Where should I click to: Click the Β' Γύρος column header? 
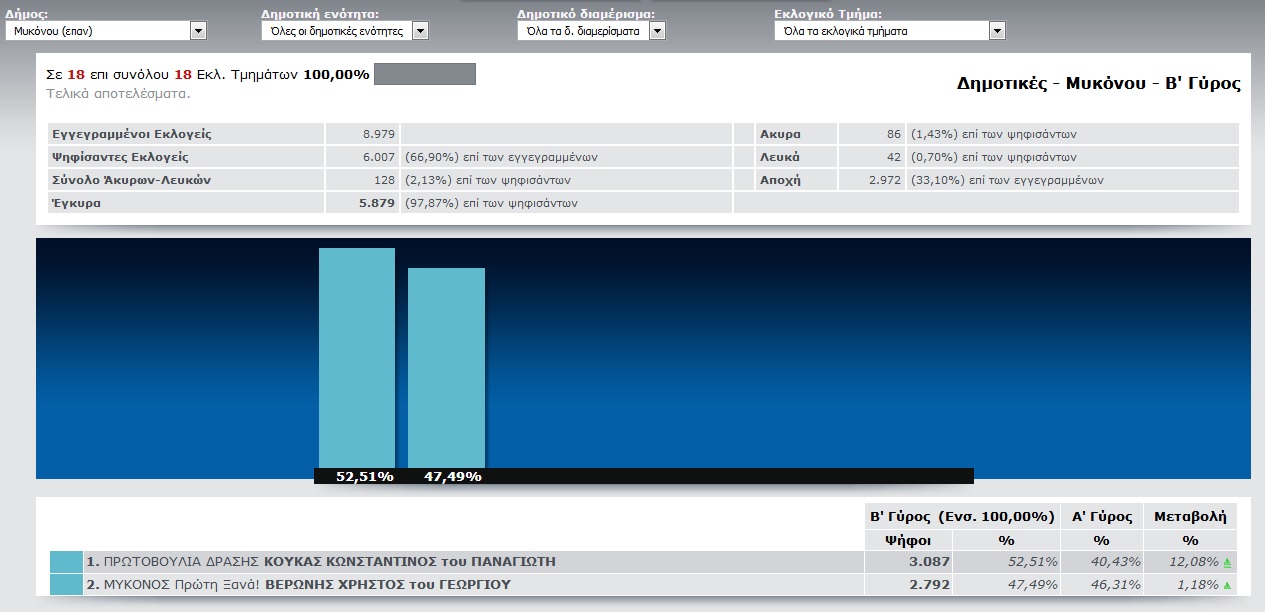961,517
